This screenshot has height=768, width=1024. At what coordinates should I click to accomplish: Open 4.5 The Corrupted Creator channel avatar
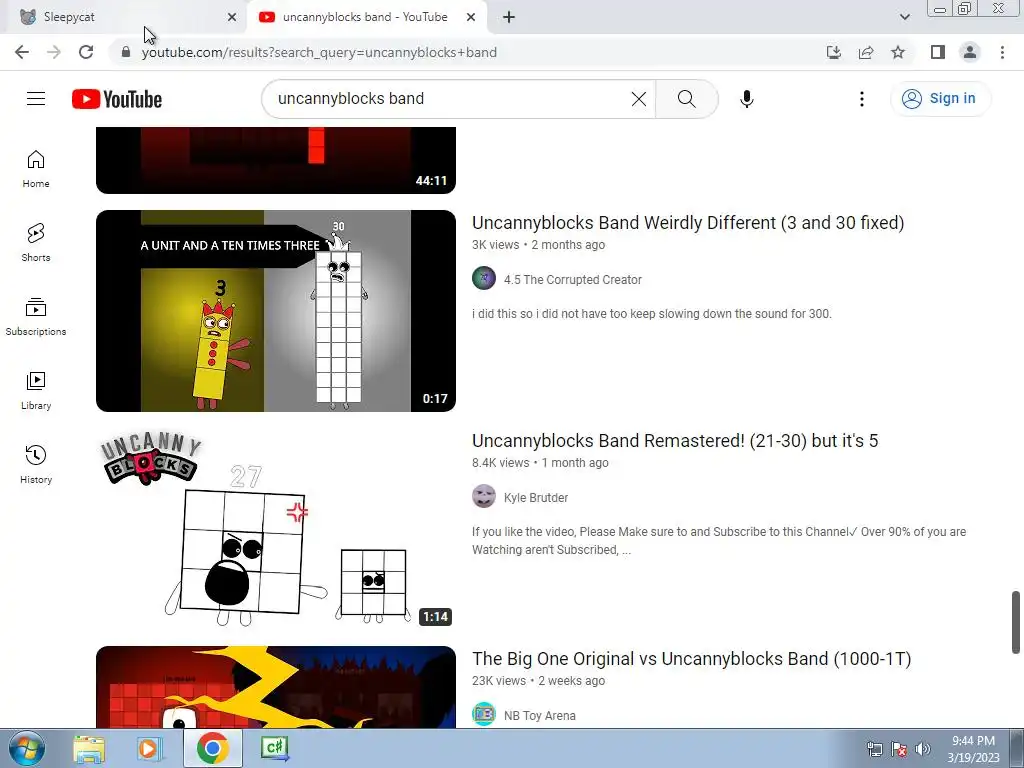[x=484, y=278]
